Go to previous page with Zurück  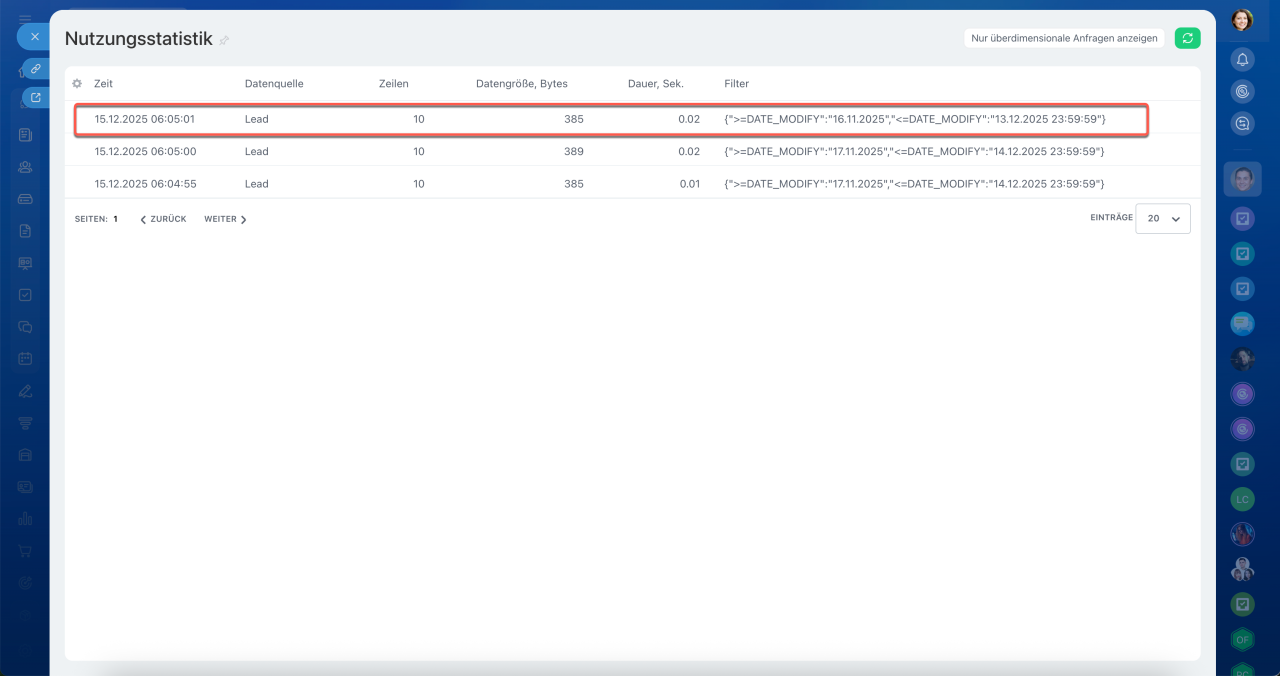coord(163,219)
